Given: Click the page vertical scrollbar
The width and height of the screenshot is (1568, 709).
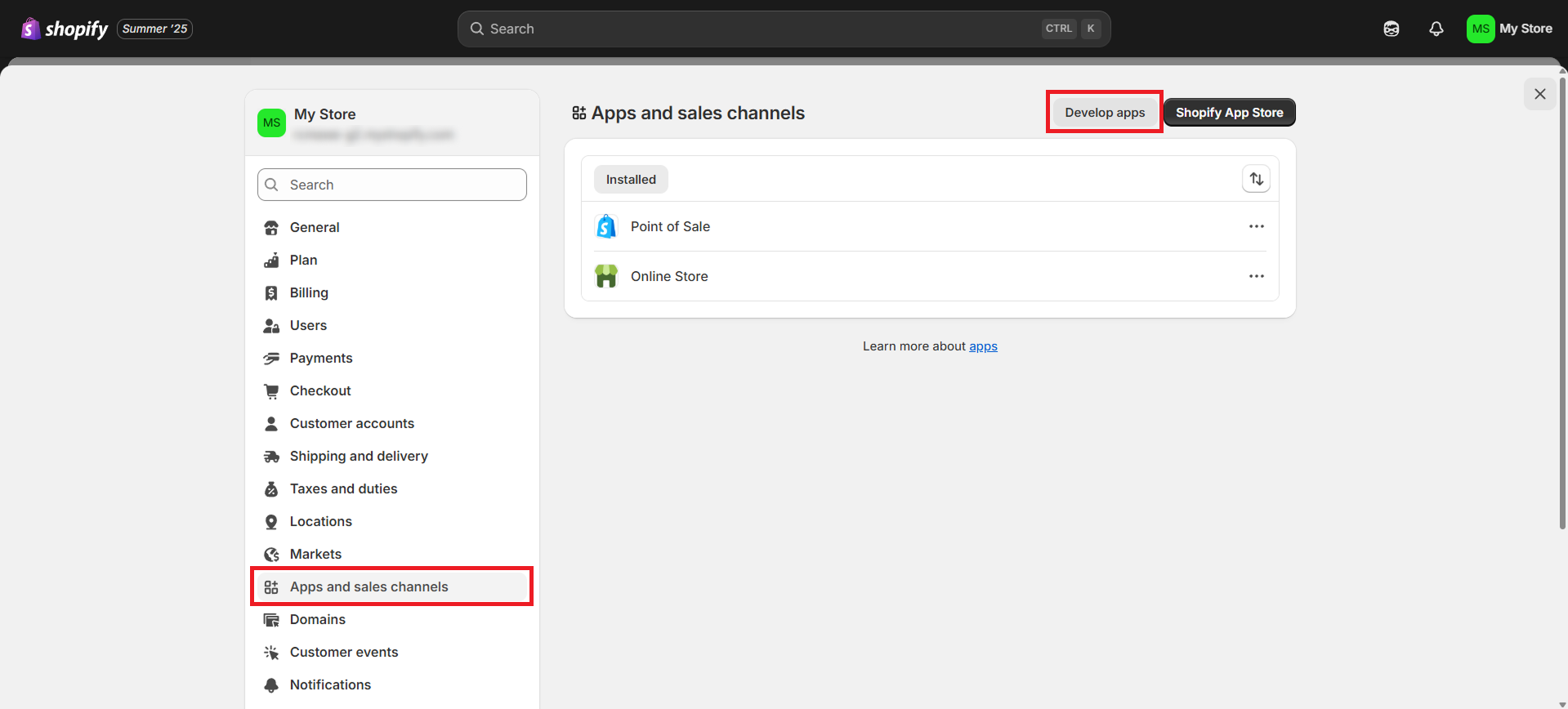Looking at the screenshot, I should click(1563, 302).
